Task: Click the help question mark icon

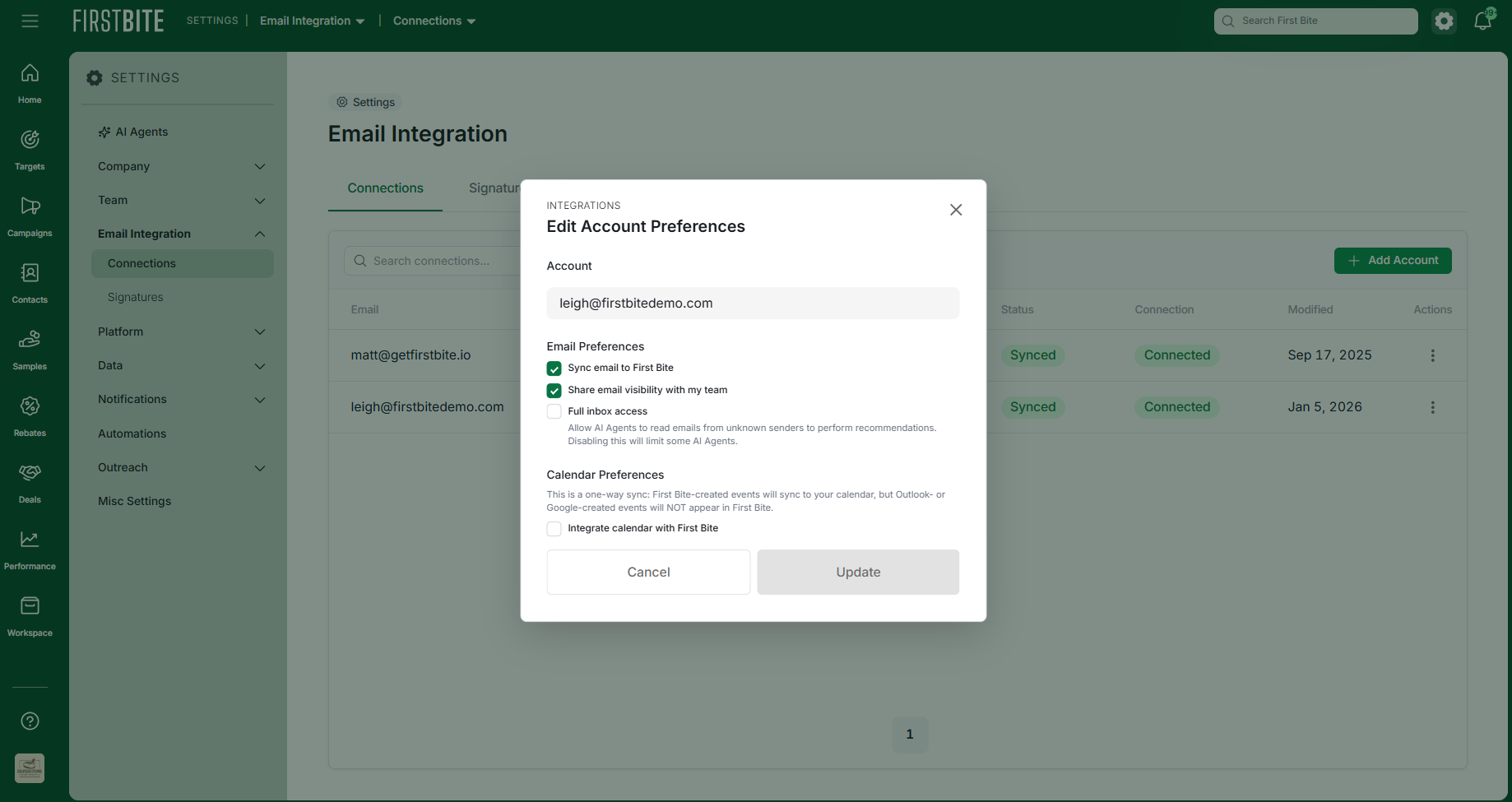Action: coord(30,721)
